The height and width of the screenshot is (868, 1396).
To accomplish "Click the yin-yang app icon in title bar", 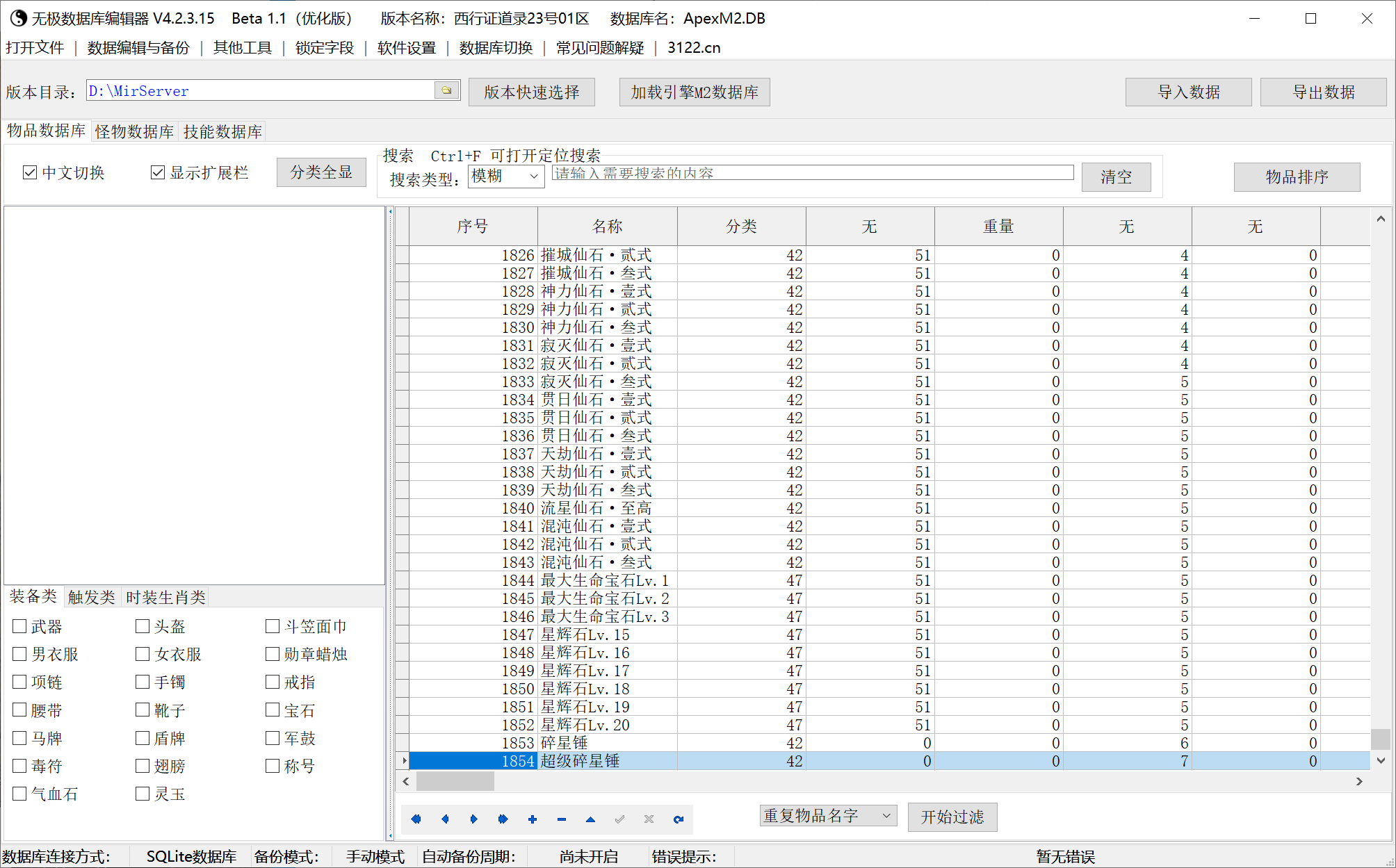I will tap(17, 18).
